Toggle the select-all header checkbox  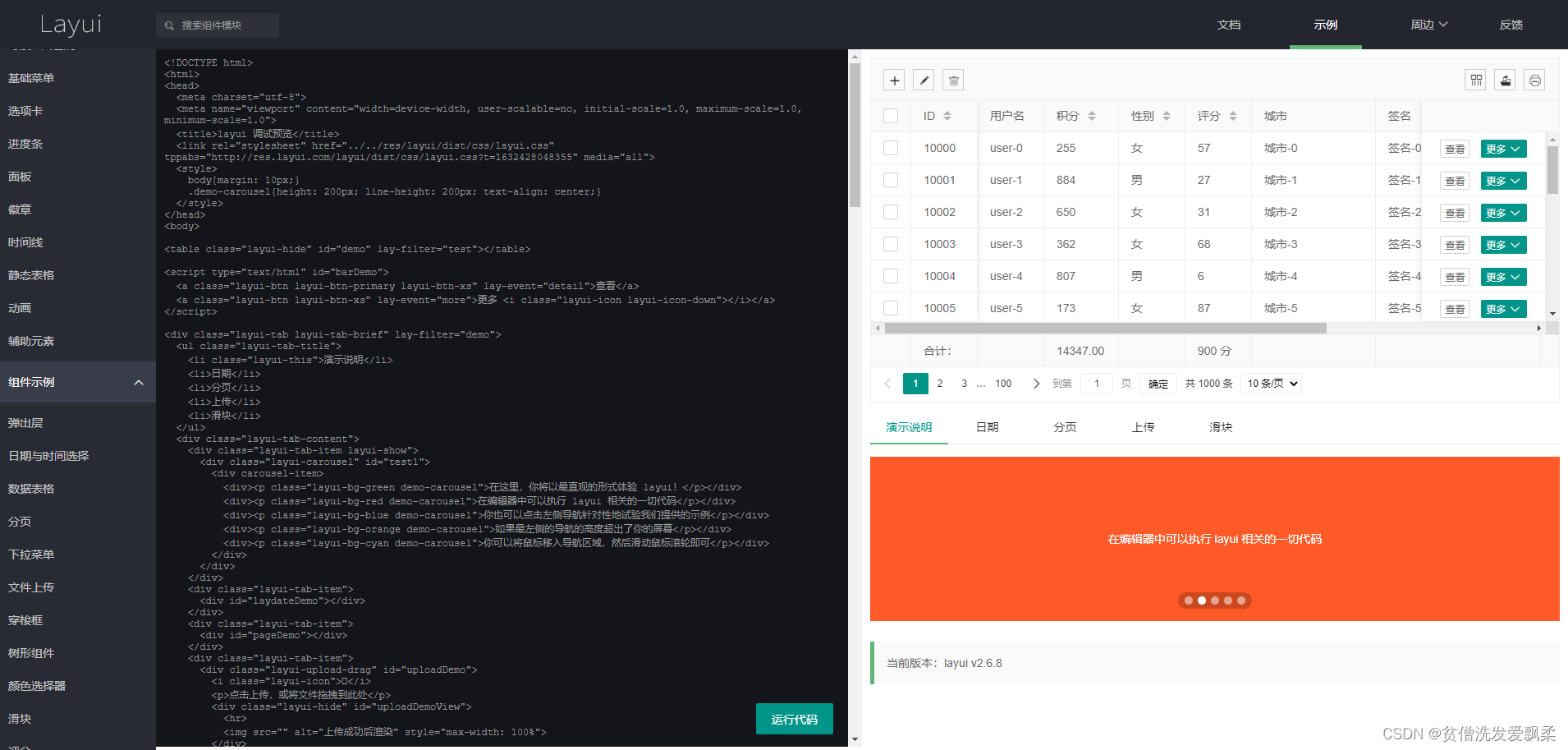(891, 116)
